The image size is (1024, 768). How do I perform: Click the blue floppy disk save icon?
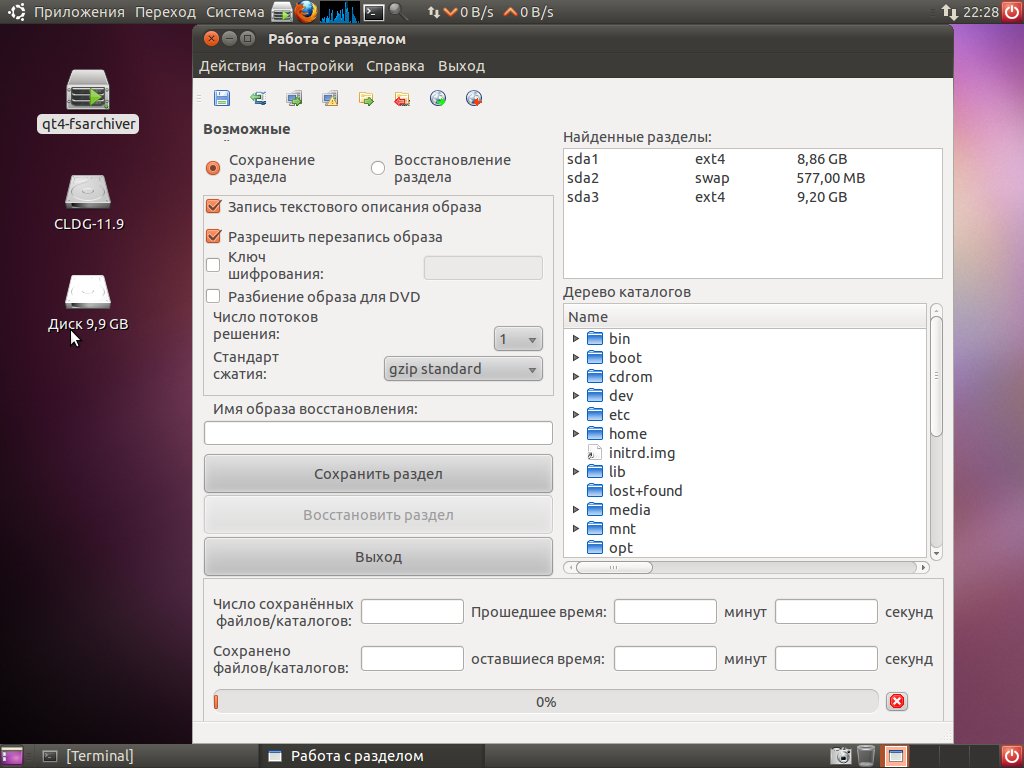click(x=221, y=99)
